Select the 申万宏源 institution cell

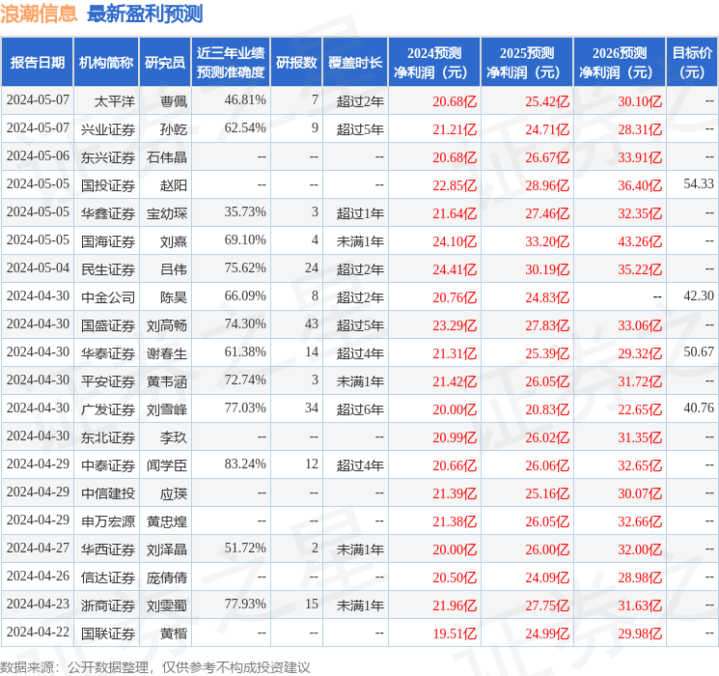pyautogui.click(x=108, y=521)
